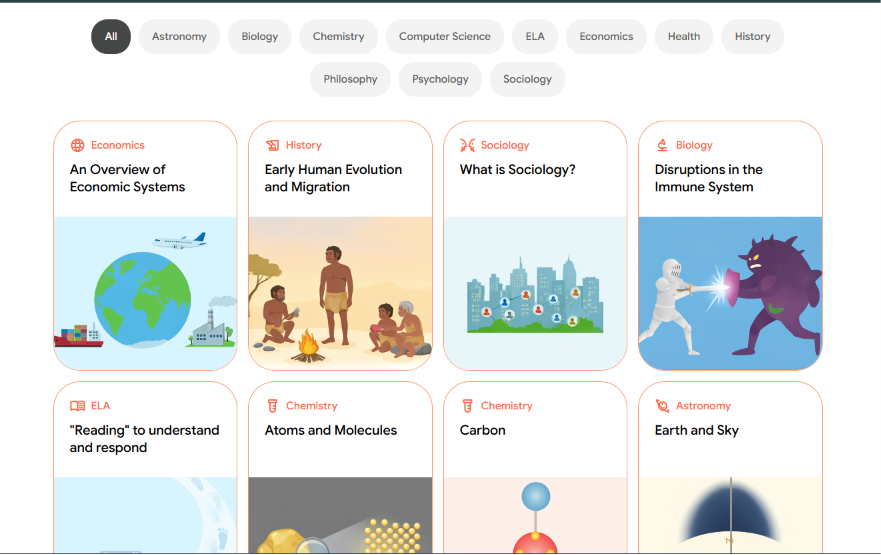
Task: Choose the Psychology category chip
Action: [440, 79]
